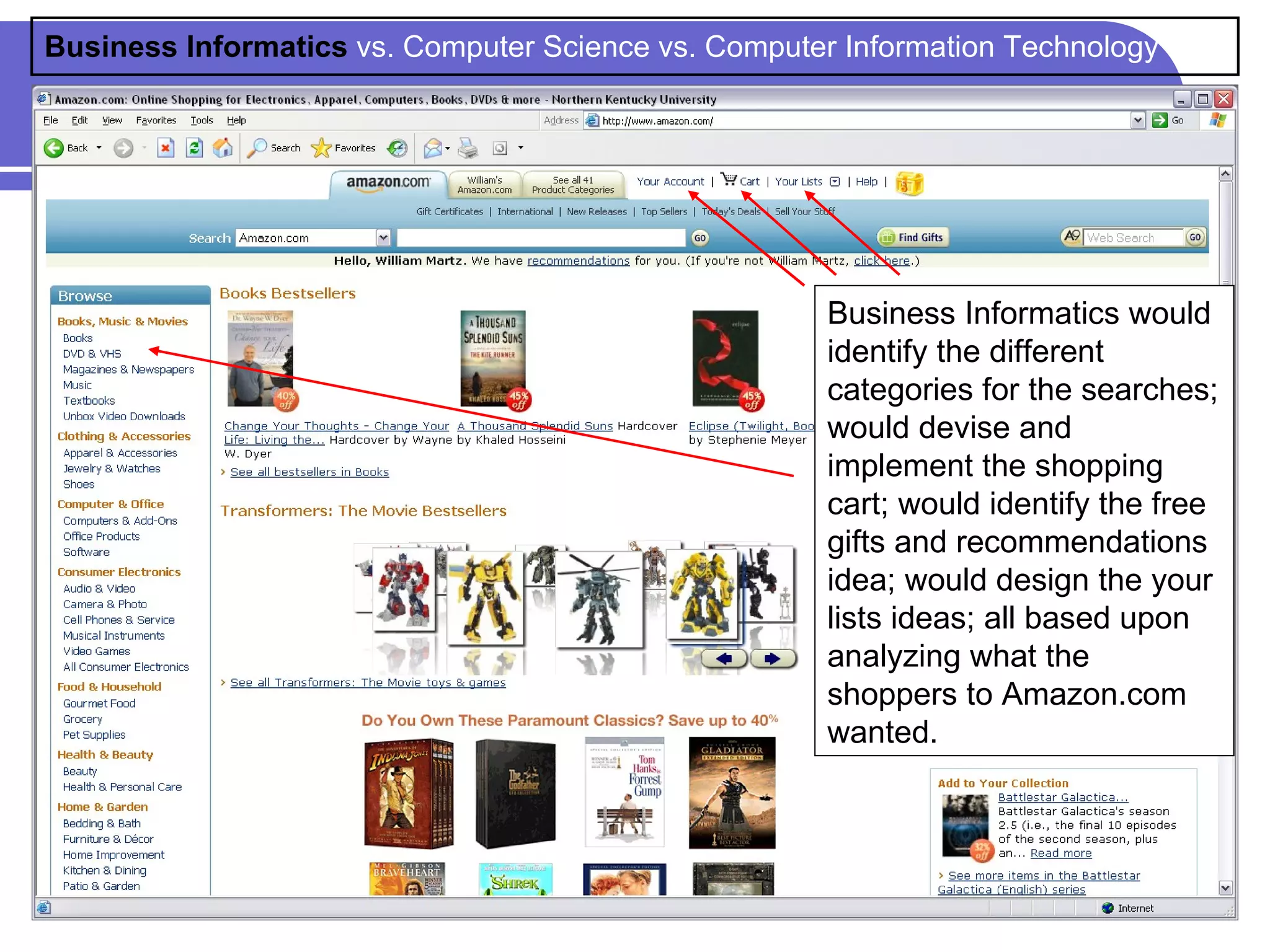
Task: Click in the Web Search input field
Action: pyautogui.click(x=1134, y=237)
